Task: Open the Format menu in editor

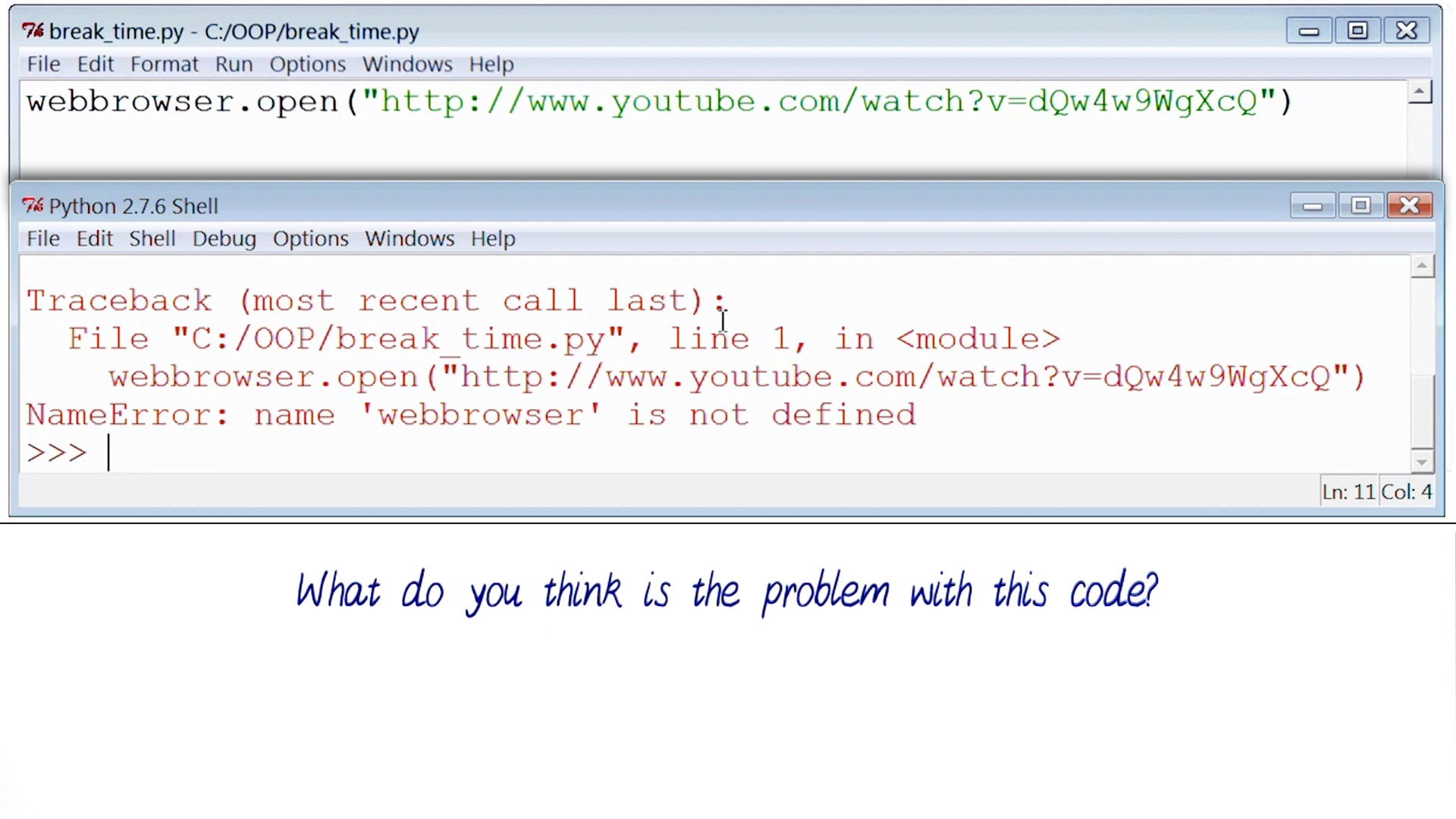Action: point(164,64)
